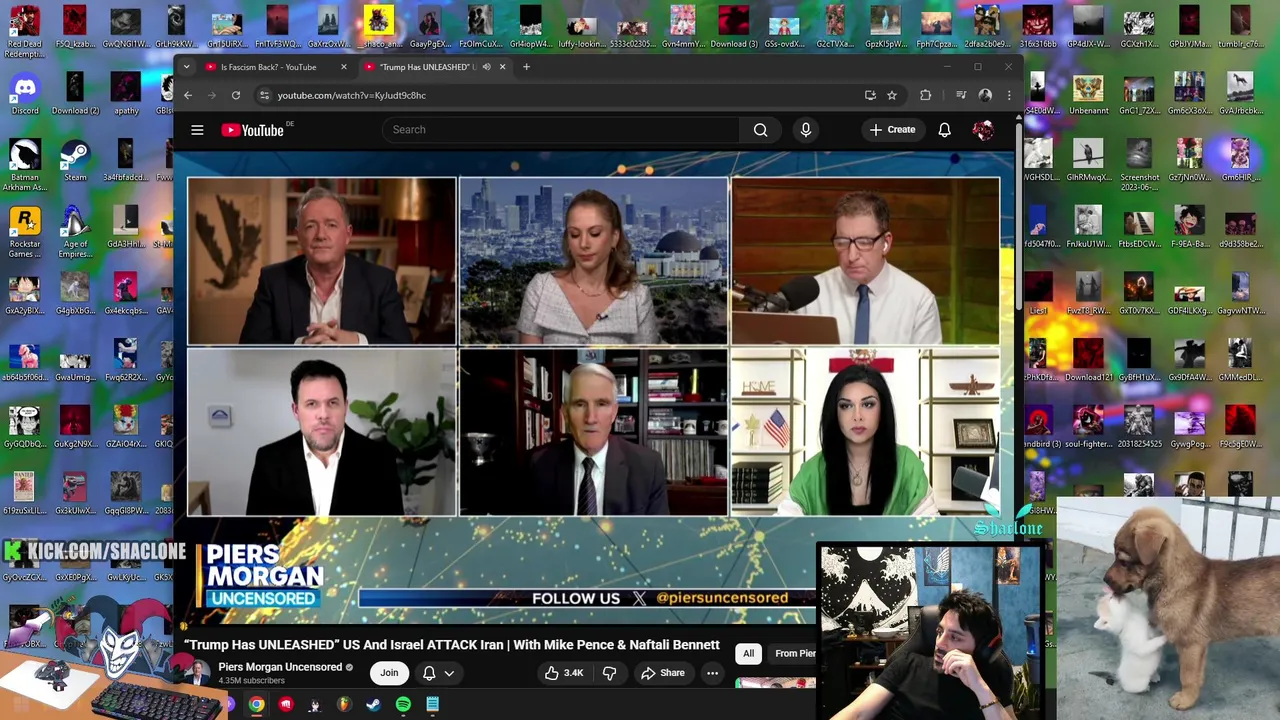Open Chrome three-dot menu

coord(1008,95)
